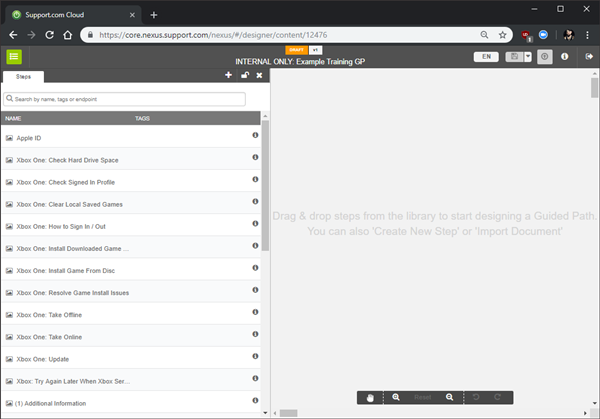Image resolution: width=600 pixels, height=419 pixels.
Task: Open the save options dropdown arrow
Action: pyautogui.click(x=528, y=57)
